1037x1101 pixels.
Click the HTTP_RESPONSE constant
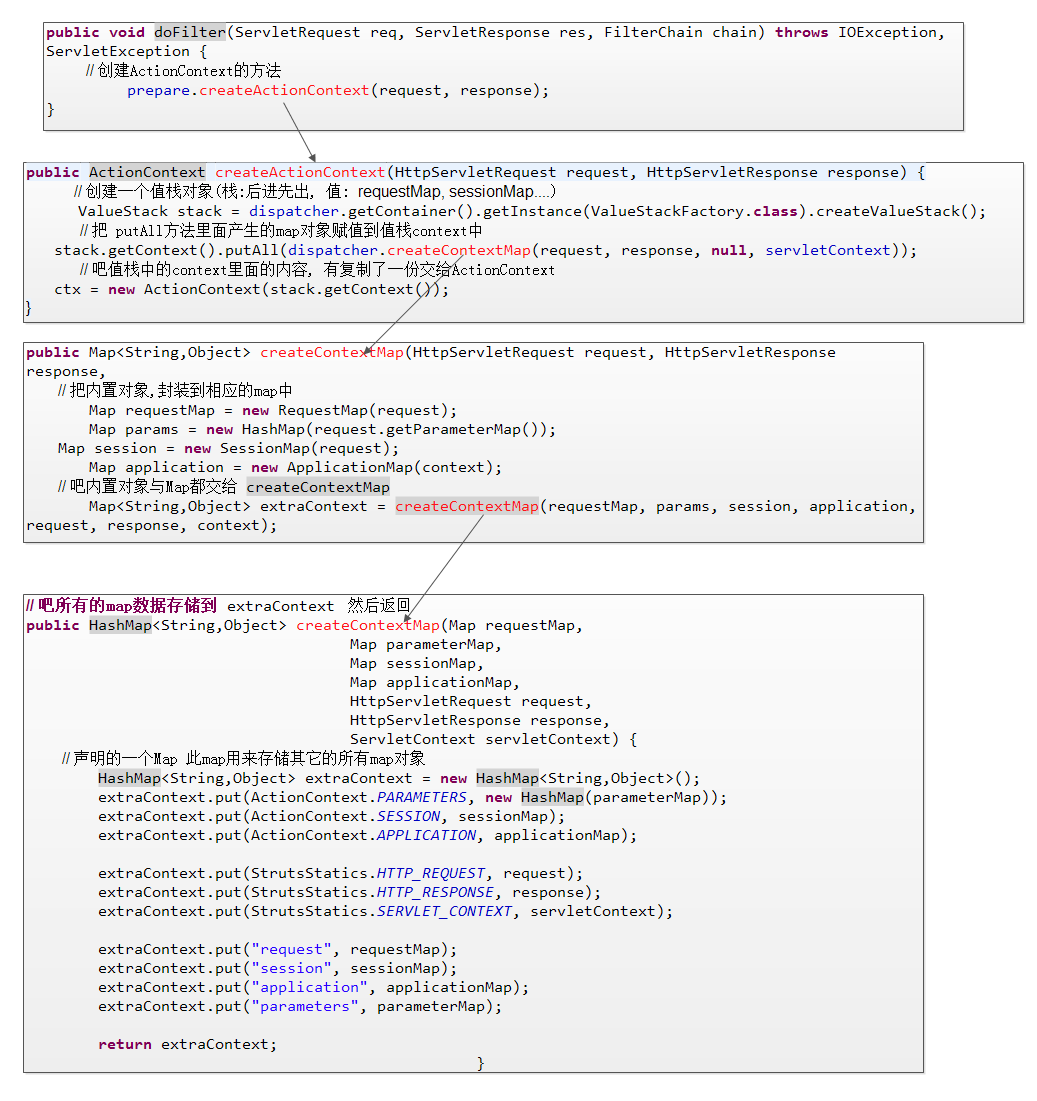[435, 892]
